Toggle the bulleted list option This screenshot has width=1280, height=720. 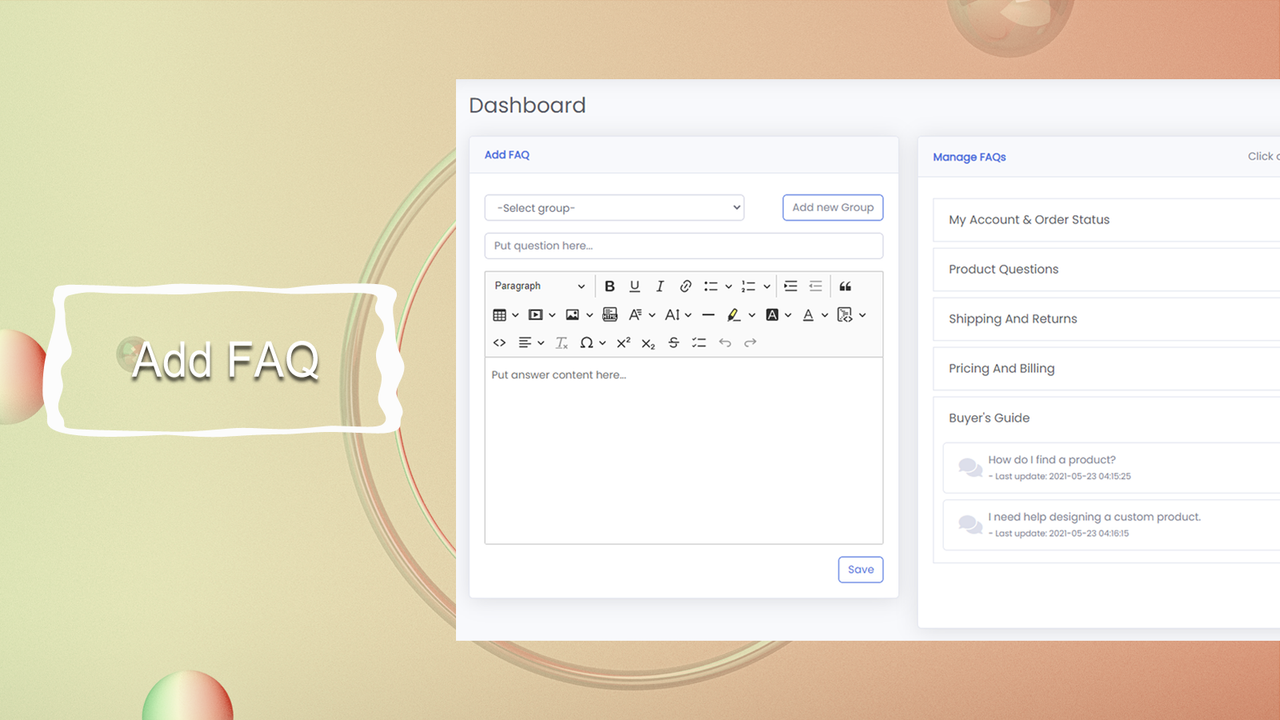point(712,286)
